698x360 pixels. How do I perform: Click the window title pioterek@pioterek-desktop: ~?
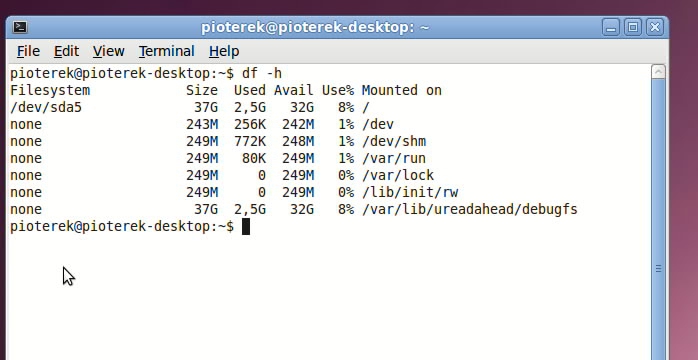pyautogui.click(x=315, y=28)
